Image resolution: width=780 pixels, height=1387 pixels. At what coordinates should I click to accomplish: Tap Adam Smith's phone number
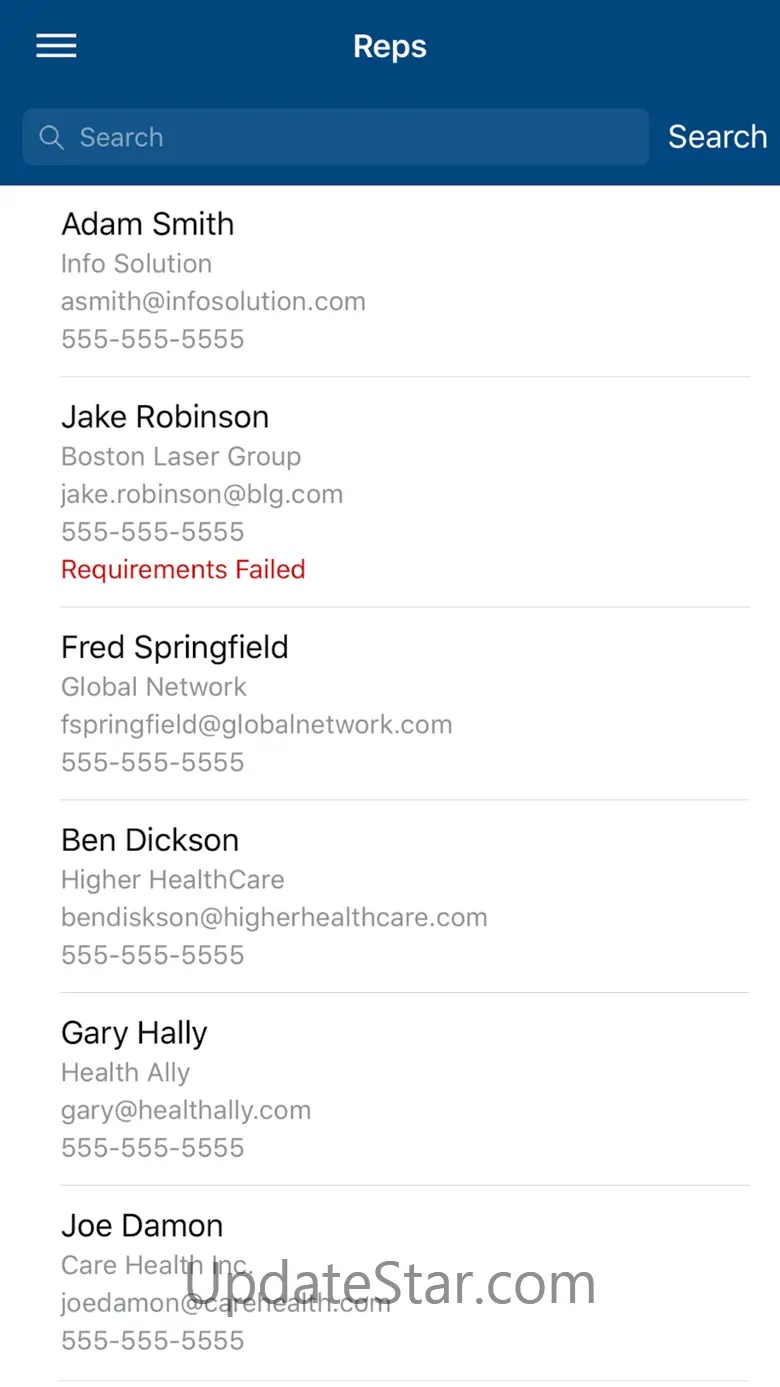point(152,339)
